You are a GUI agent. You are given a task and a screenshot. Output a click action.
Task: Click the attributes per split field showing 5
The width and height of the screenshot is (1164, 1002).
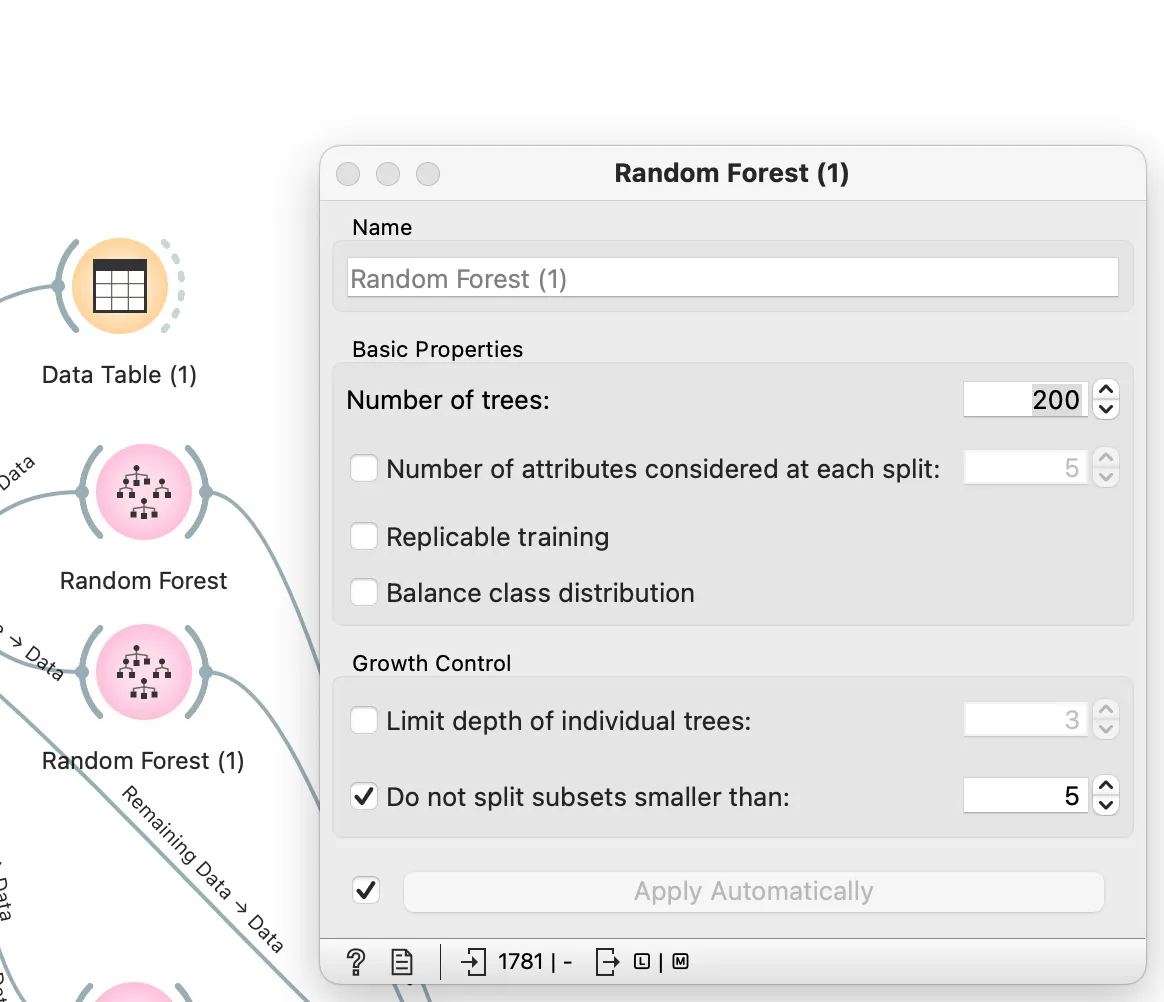tap(1026, 468)
